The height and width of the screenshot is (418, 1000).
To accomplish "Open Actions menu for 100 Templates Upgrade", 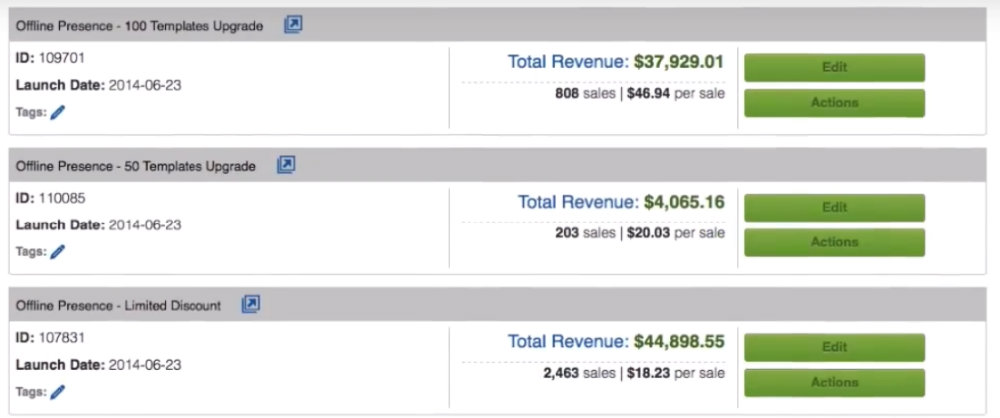I will 834,102.
